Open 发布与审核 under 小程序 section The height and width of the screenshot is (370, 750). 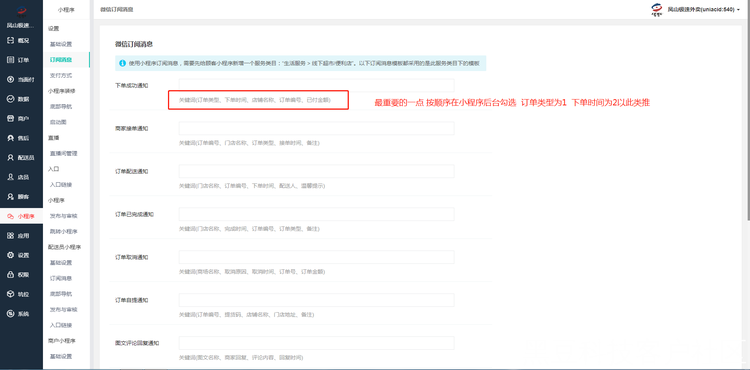pos(64,216)
